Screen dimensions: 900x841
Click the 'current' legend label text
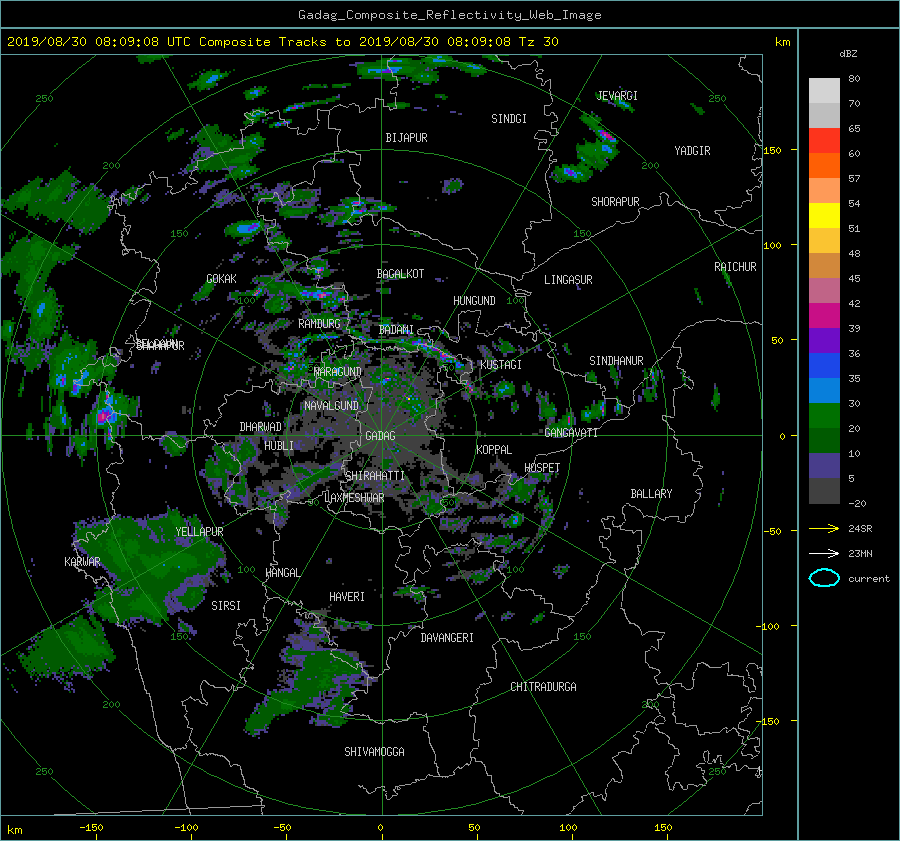point(869,579)
